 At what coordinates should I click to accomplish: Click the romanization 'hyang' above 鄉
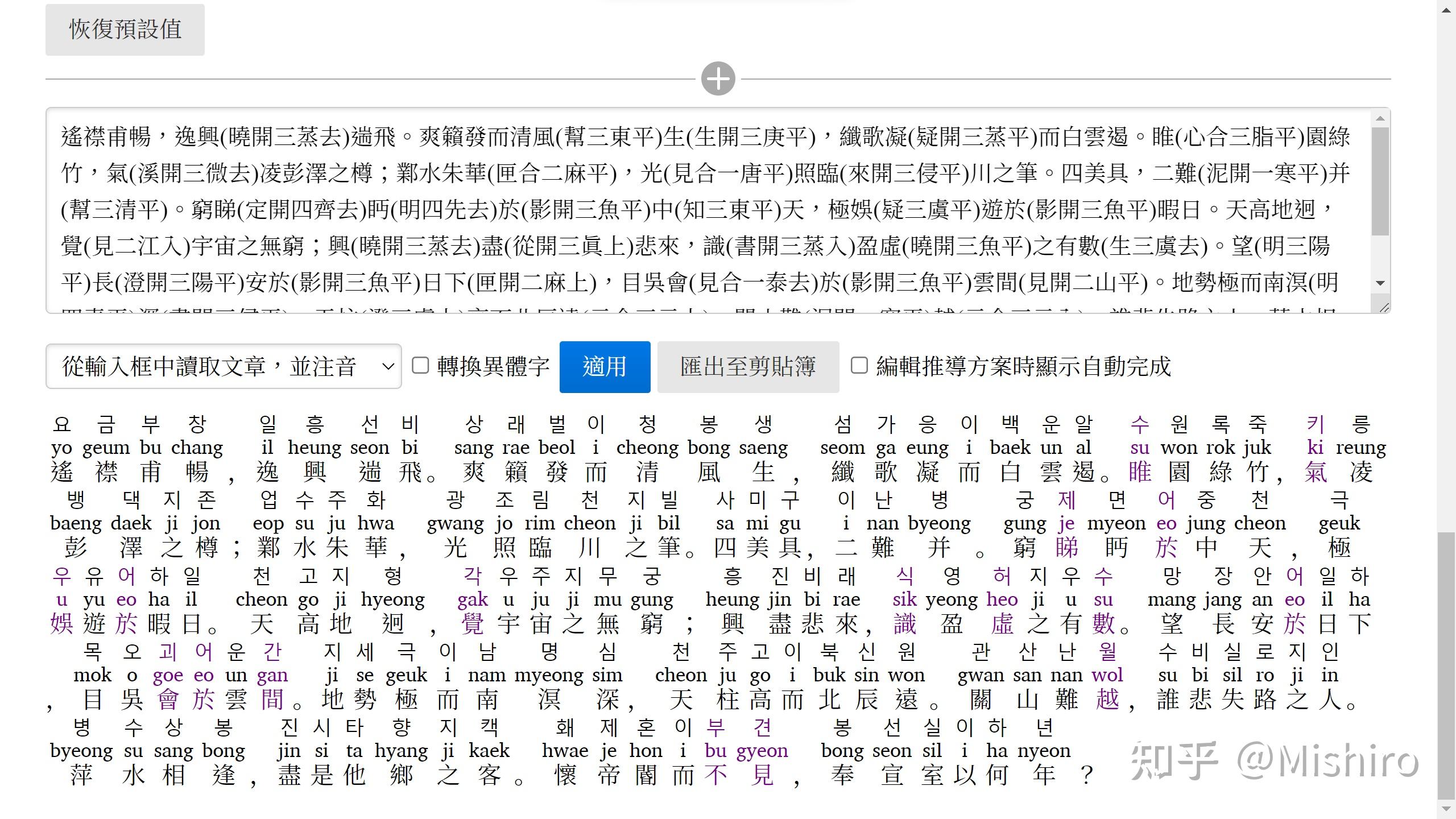coord(401,751)
